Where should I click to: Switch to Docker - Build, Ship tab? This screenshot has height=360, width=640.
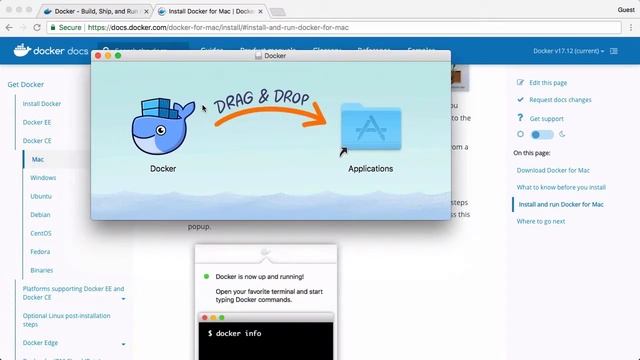[96, 11]
